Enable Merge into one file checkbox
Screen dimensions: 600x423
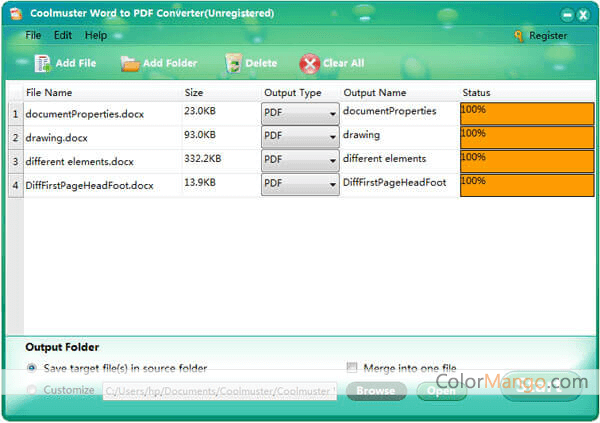pyautogui.click(x=352, y=368)
